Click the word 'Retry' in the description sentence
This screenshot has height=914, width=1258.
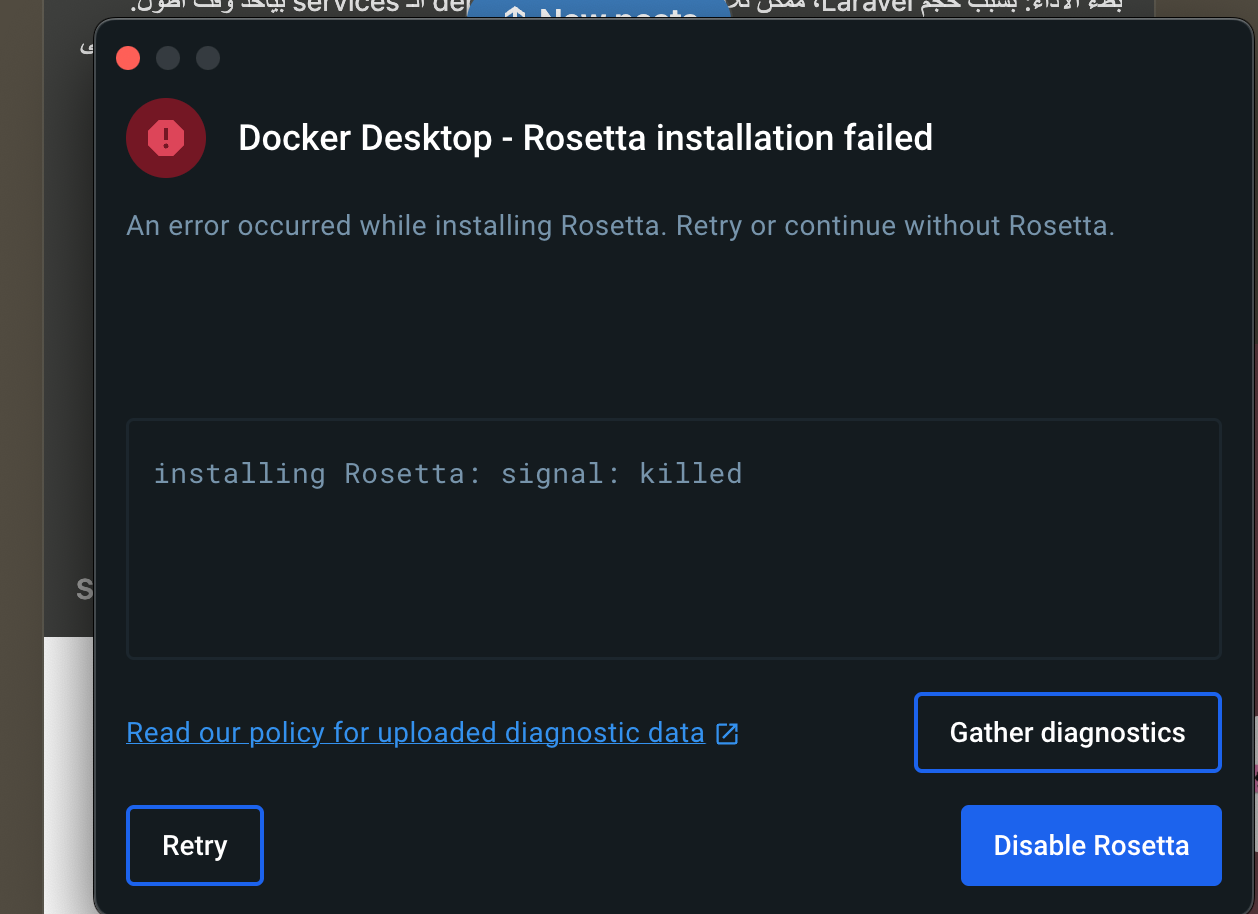pos(708,226)
